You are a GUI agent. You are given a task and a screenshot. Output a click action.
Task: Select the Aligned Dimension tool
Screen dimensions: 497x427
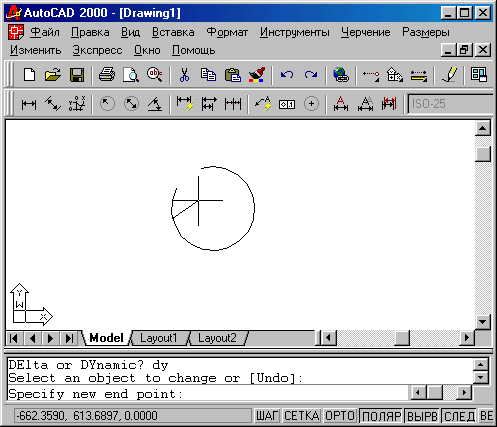[x=53, y=104]
